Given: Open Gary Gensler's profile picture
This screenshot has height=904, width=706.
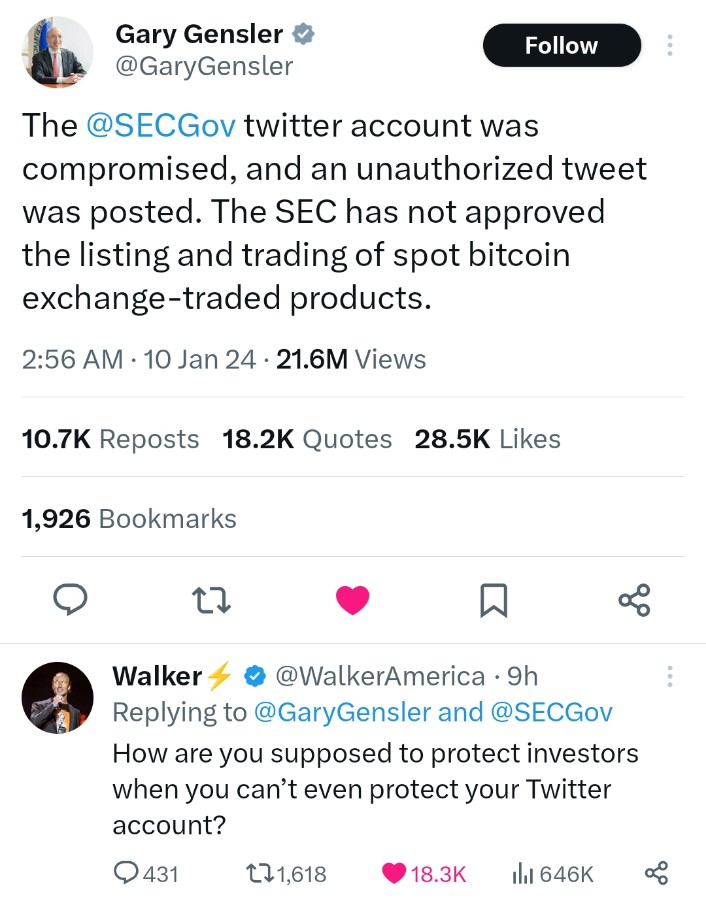Looking at the screenshot, I should [57, 51].
